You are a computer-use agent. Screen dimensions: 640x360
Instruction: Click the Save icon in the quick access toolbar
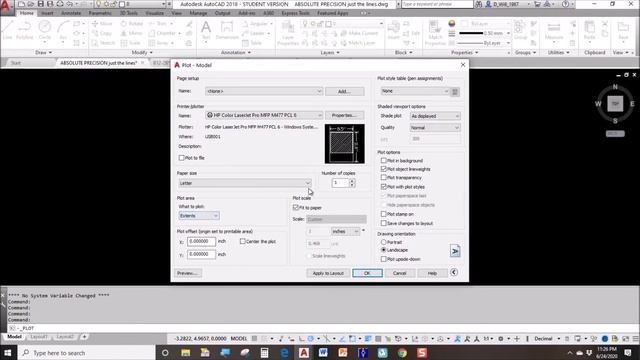point(40,4)
